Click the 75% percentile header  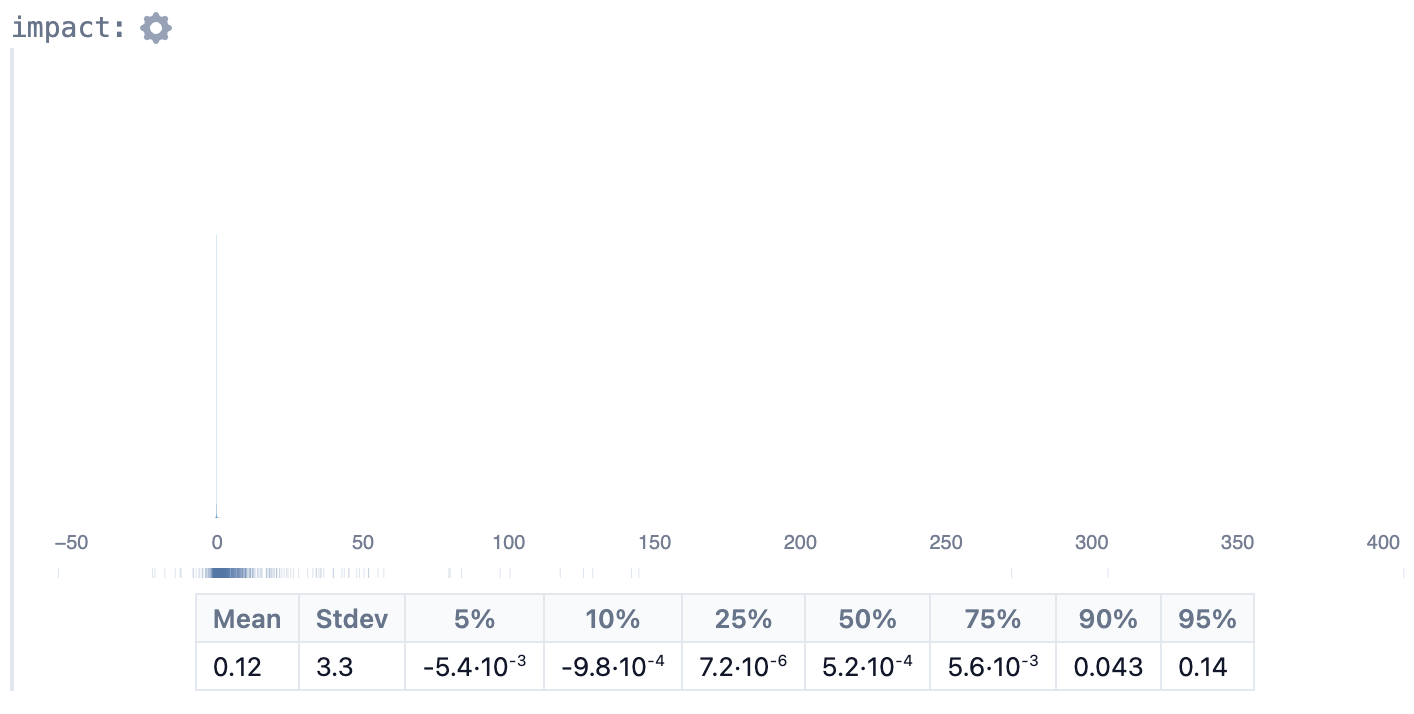tap(993, 619)
